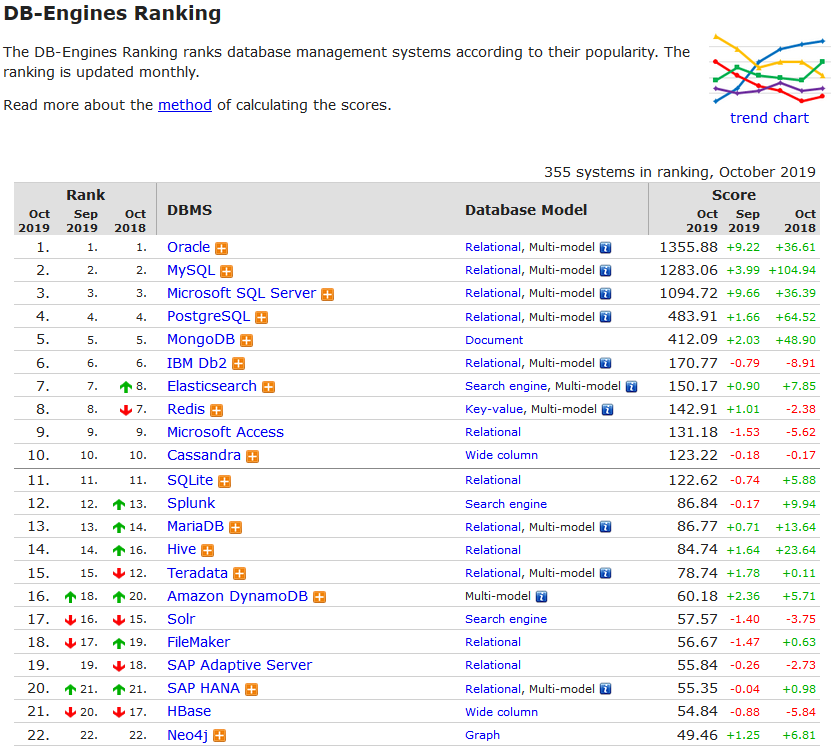Click the info icon in Oracle's model cell
This screenshot has height=749, width=833.
tap(606, 248)
